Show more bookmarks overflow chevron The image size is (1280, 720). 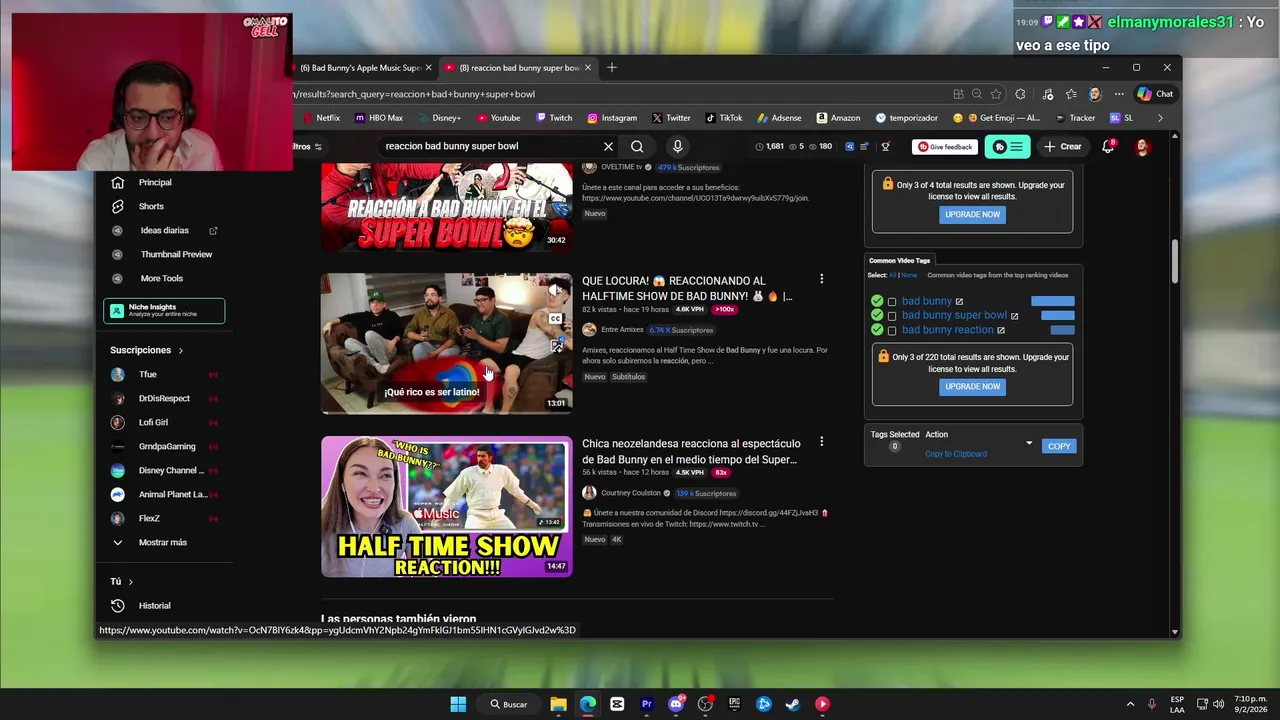pyautogui.click(x=1160, y=118)
